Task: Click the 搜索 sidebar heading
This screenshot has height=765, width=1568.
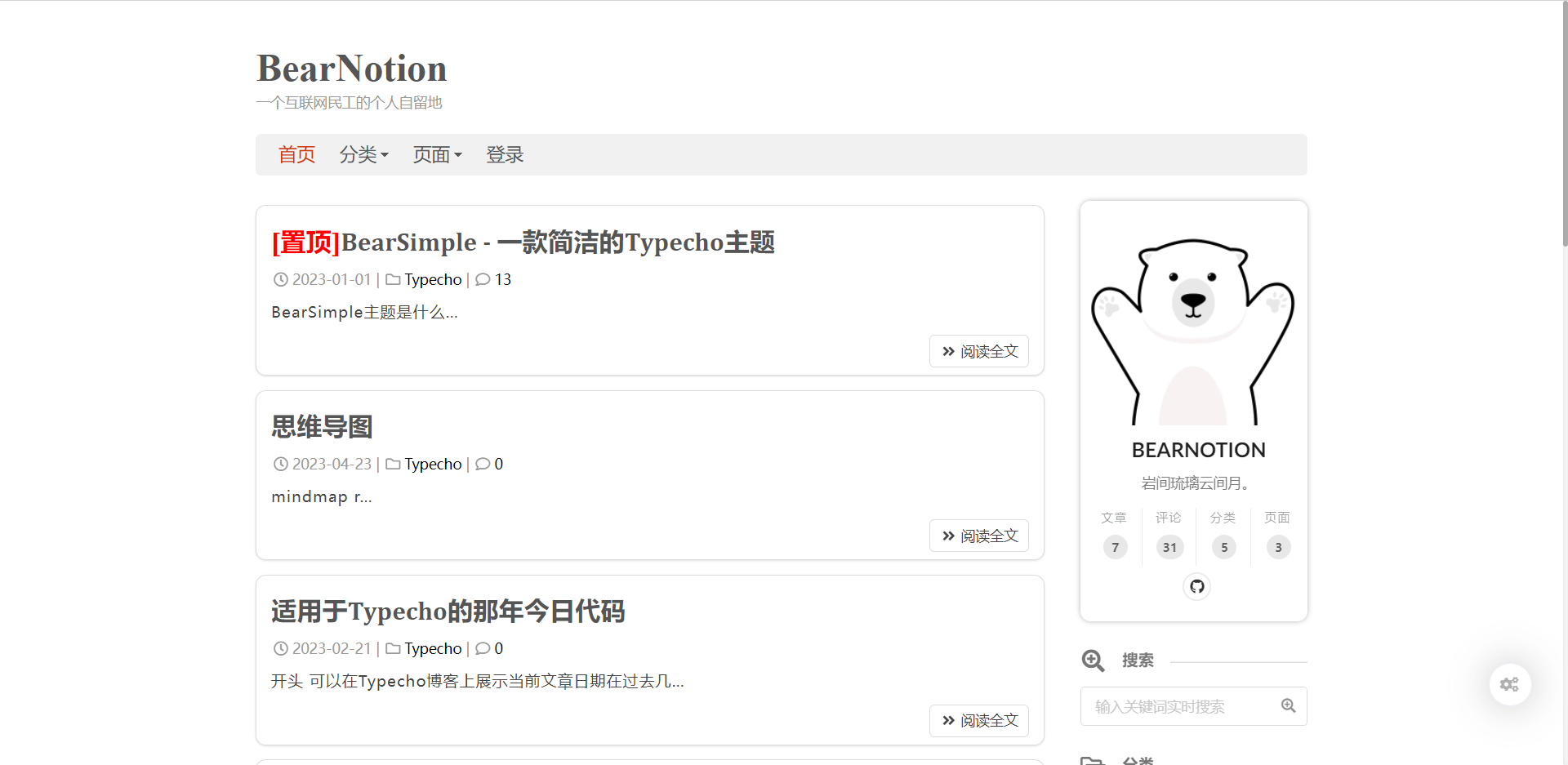Action: [1138, 660]
